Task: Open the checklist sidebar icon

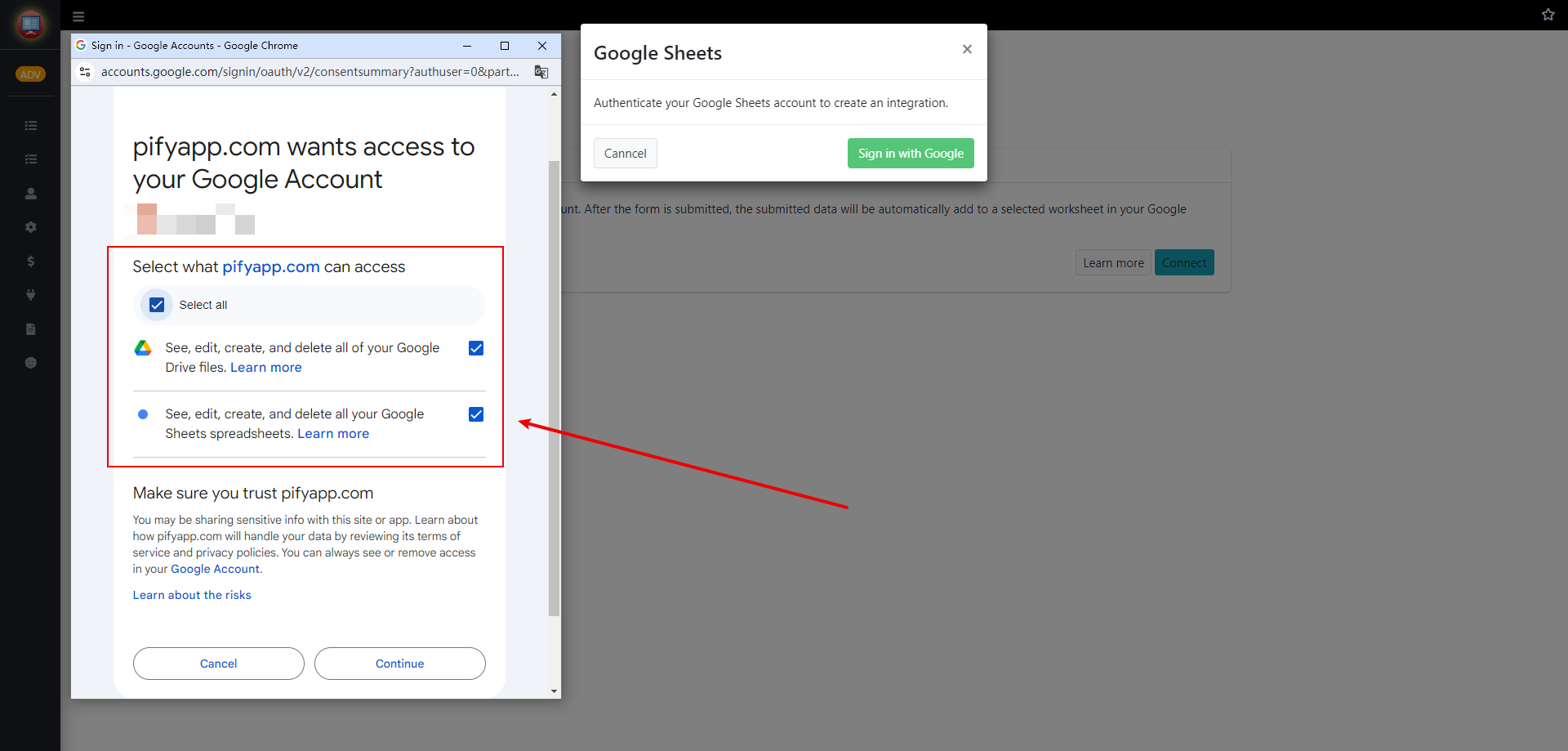Action: (31, 159)
